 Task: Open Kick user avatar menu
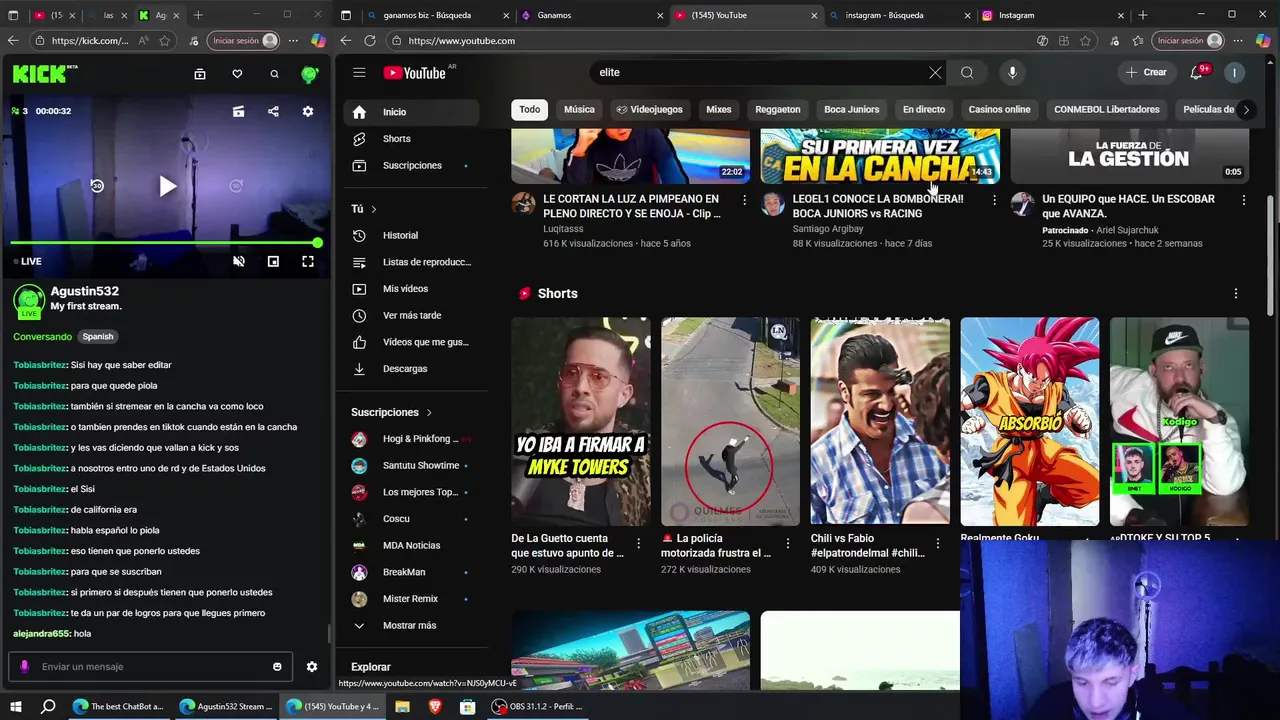(310, 74)
